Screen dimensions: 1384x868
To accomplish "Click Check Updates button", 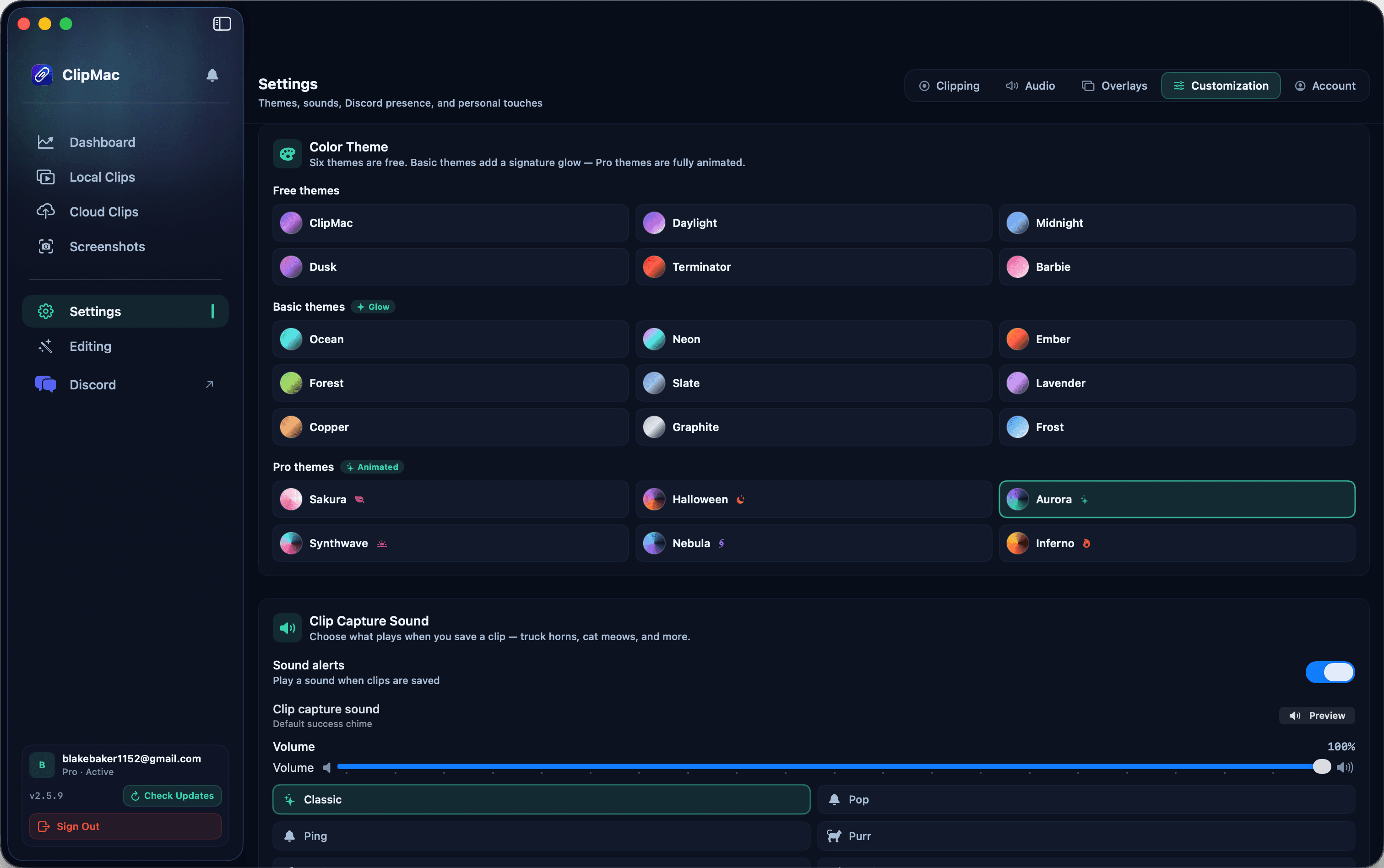I will coord(172,796).
